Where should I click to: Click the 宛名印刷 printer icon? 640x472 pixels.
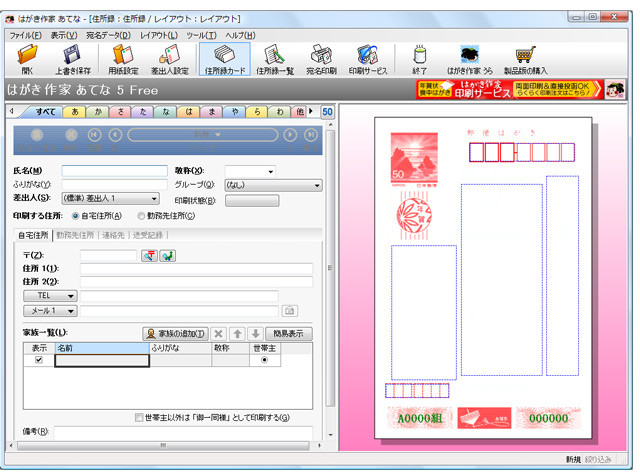pos(321,60)
